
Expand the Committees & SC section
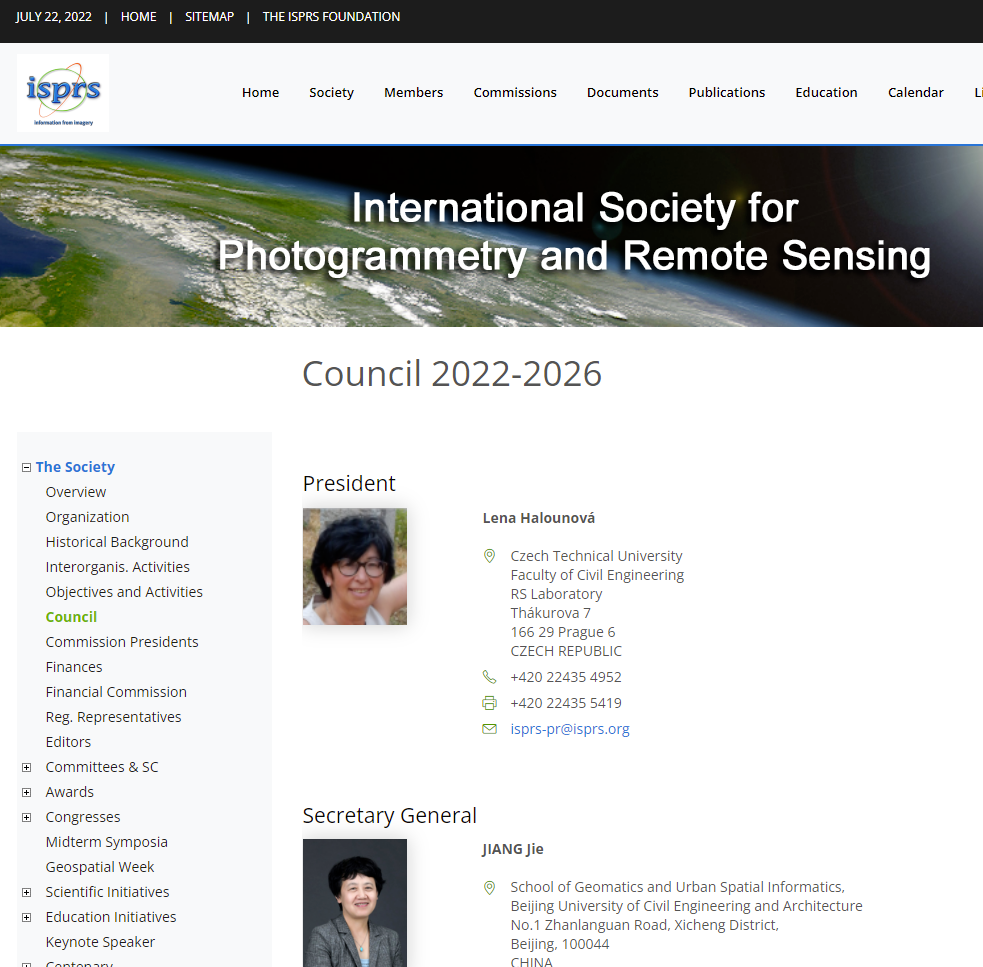26,768
